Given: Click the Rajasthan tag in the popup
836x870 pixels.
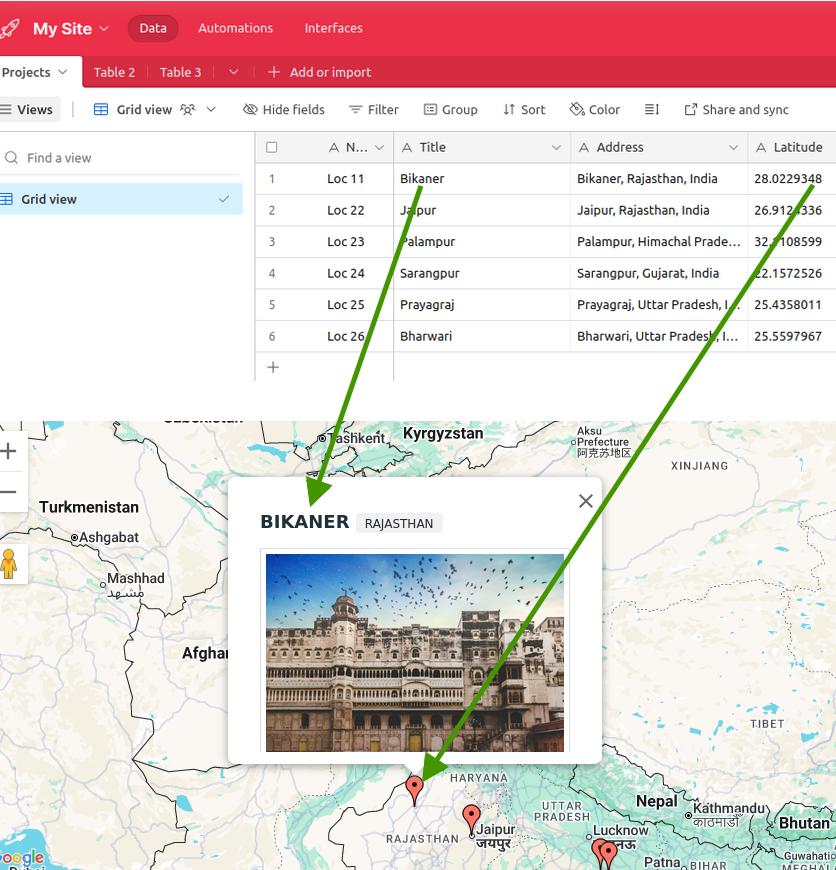Looking at the screenshot, I should pyautogui.click(x=399, y=523).
